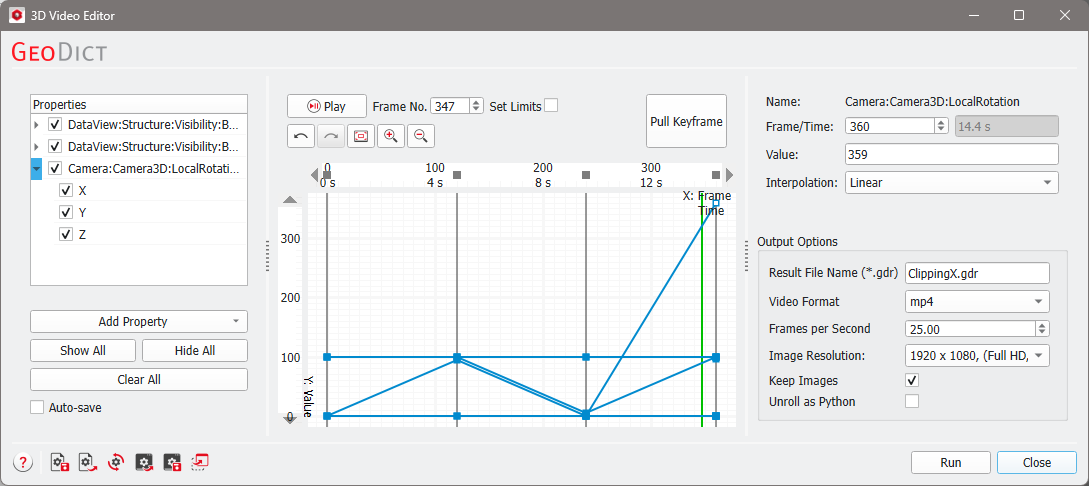Image resolution: width=1089 pixels, height=486 pixels.
Task: Click the dark window gear icon with save disk
Action: tap(172, 462)
